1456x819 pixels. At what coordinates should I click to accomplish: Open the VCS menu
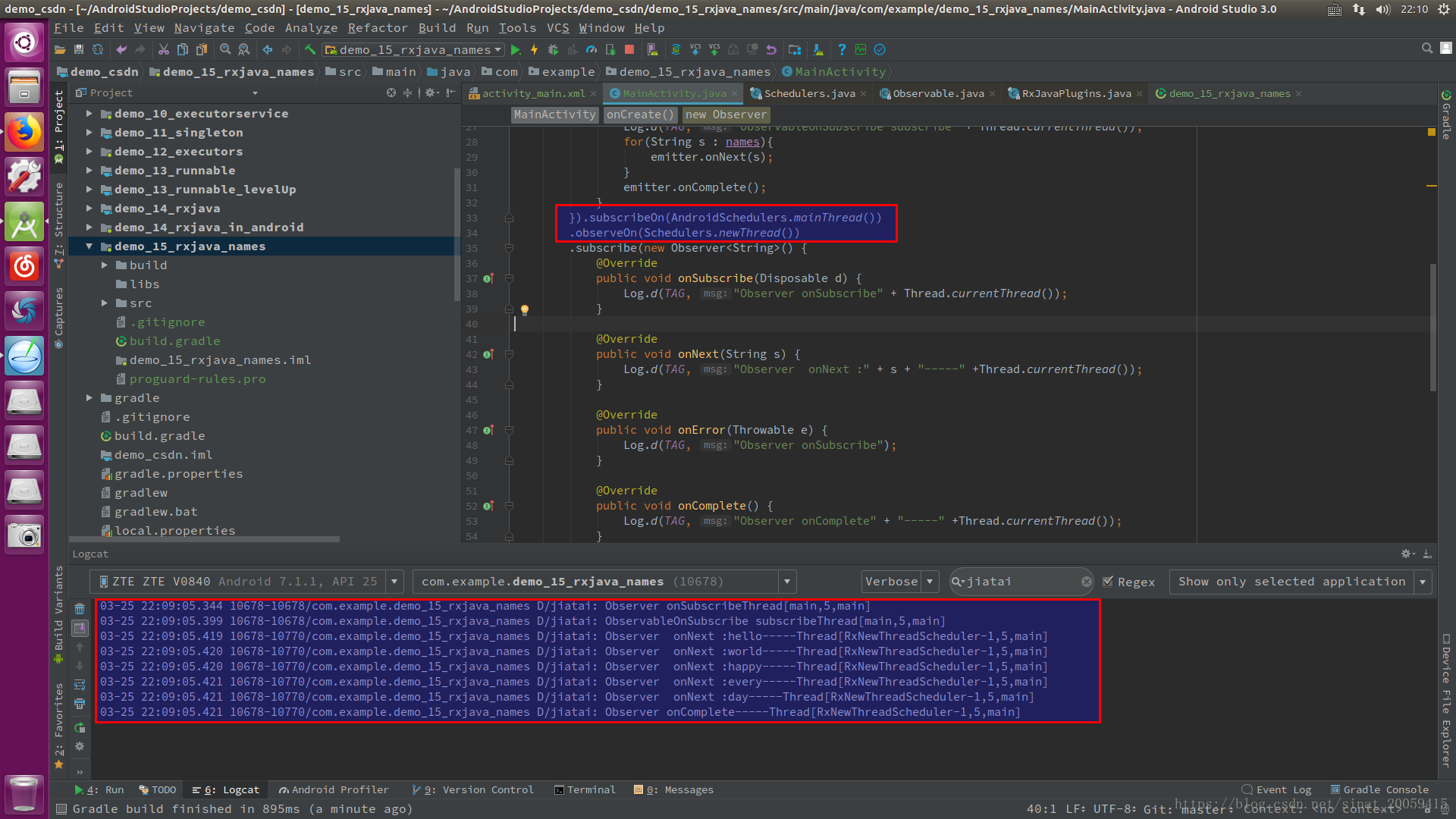pos(558,28)
